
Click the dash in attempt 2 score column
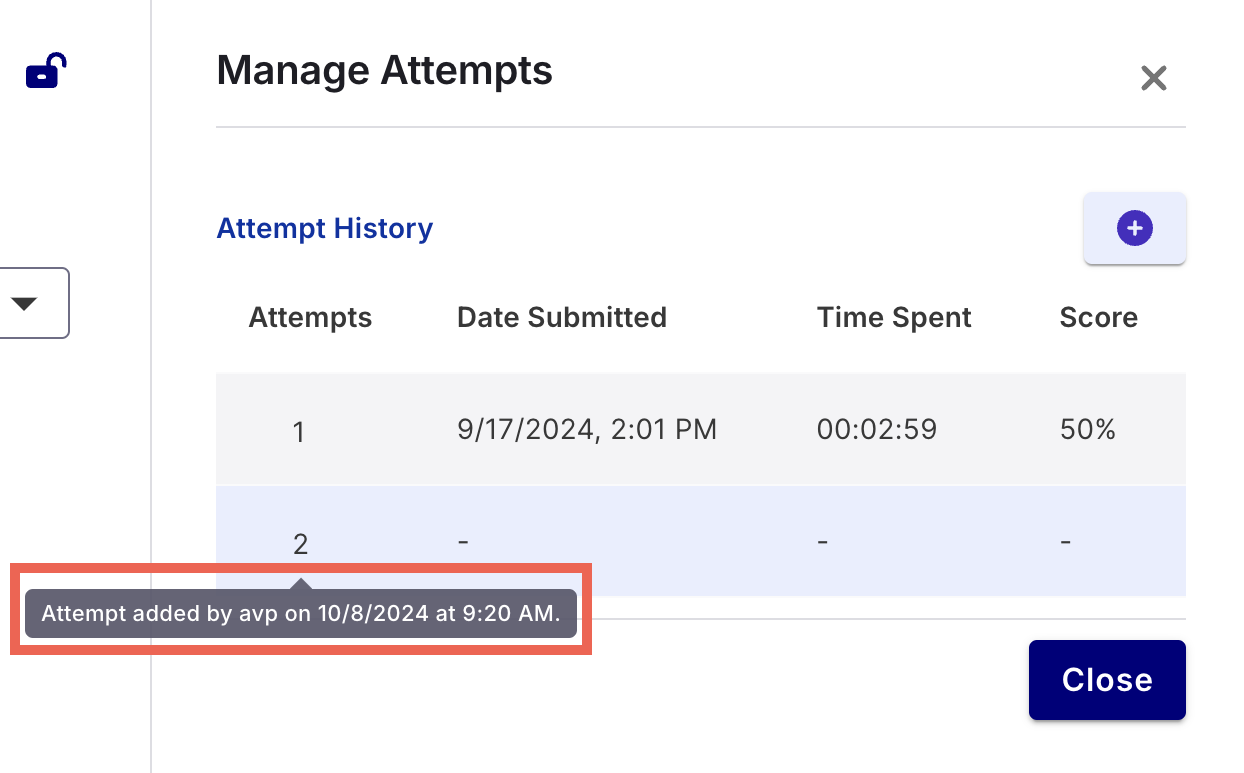[1066, 541]
